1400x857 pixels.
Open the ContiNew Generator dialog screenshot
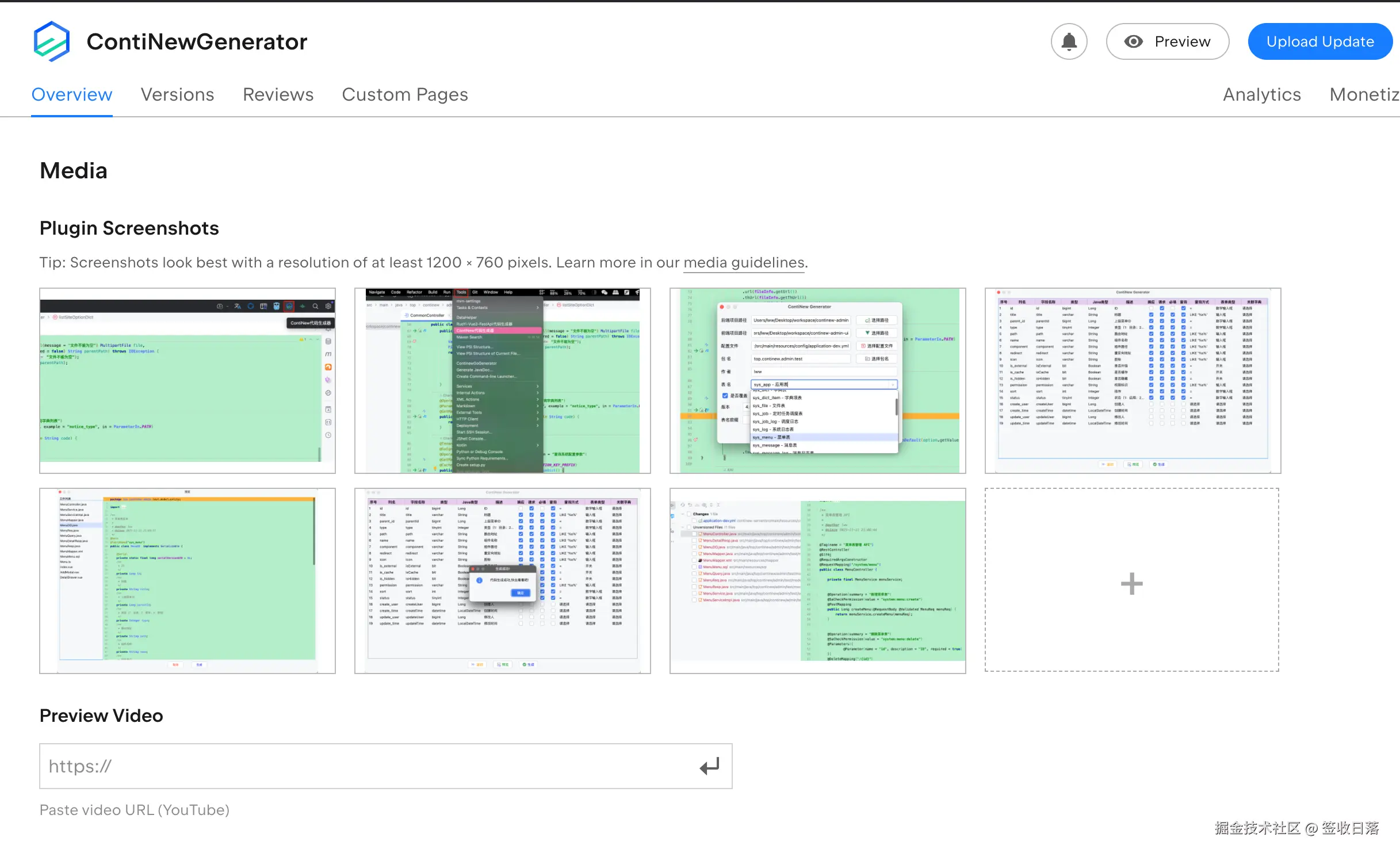817,381
